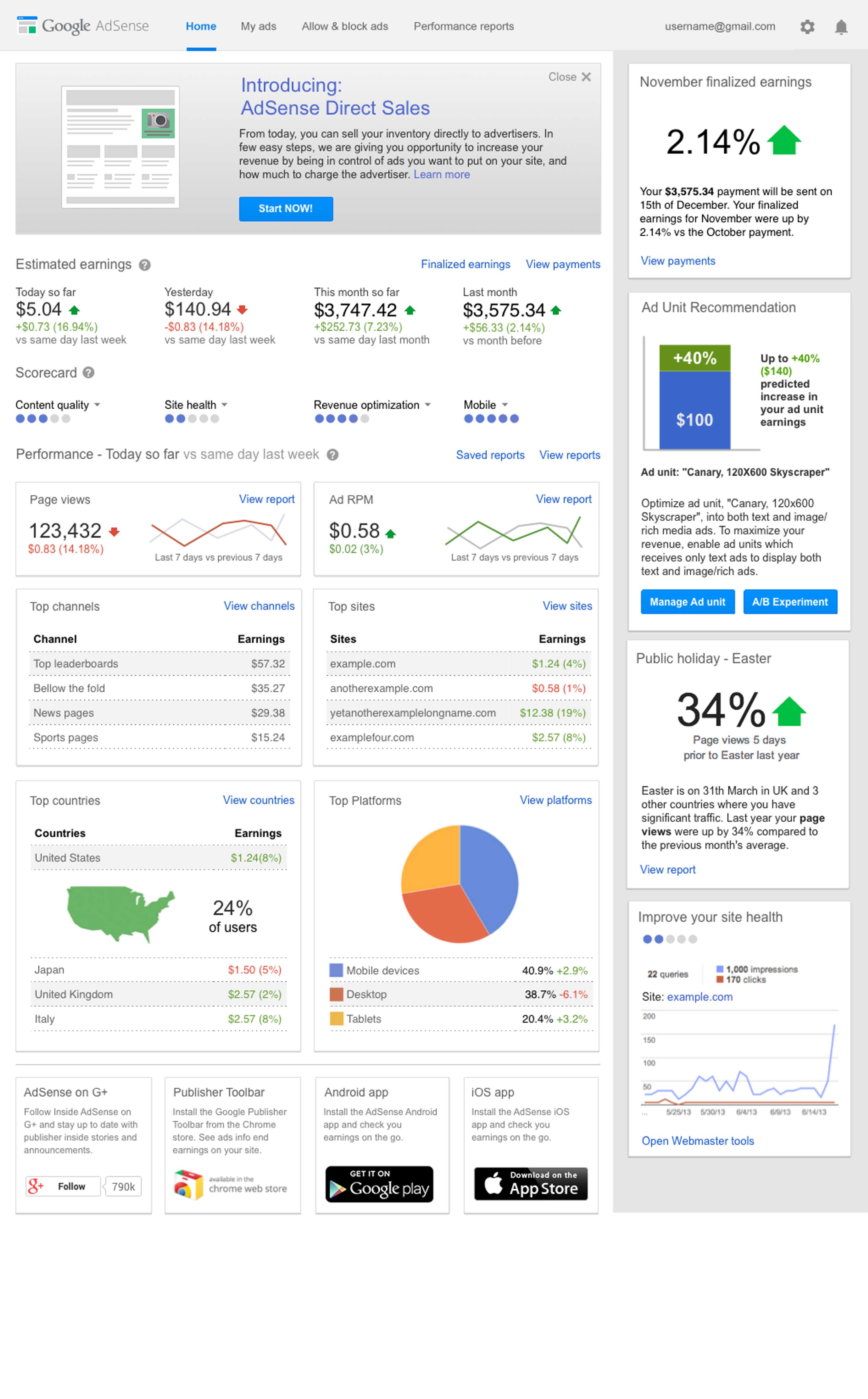Image resolution: width=868 pixels, height=1399 pixels.
Task: Close the Direct Sales announcement banner
Action: click(x=569, y=77)
